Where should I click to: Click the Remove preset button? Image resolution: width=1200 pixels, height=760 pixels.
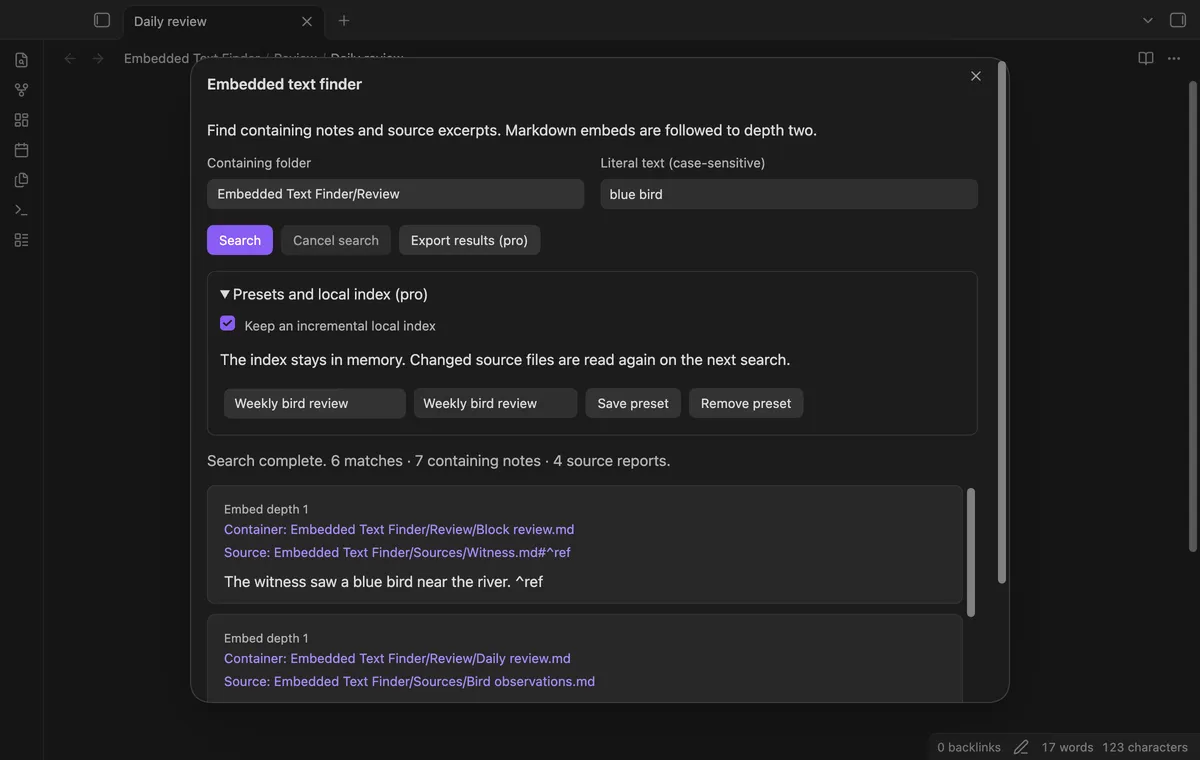(x=746, y=403)
